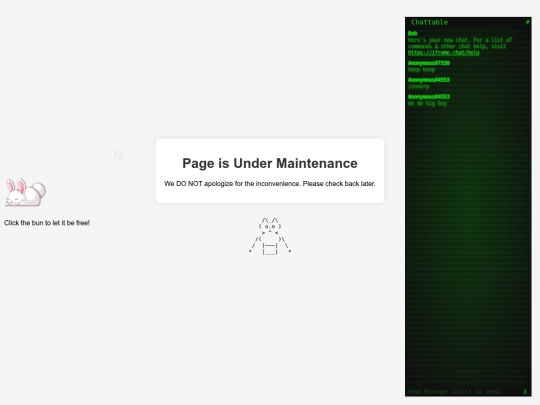Click the Anonymous#4553 name above "me me big boy"
The image size is (540, 405).
pyautogui.click(x=429, y=97)
